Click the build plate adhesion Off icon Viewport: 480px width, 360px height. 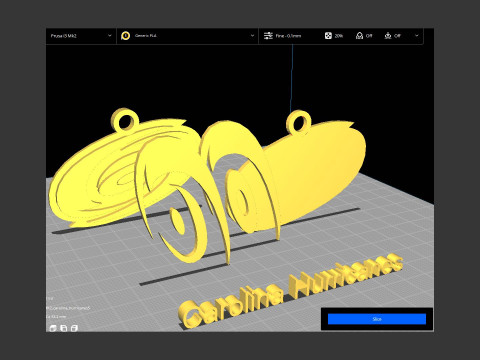(x=388, y=36)
